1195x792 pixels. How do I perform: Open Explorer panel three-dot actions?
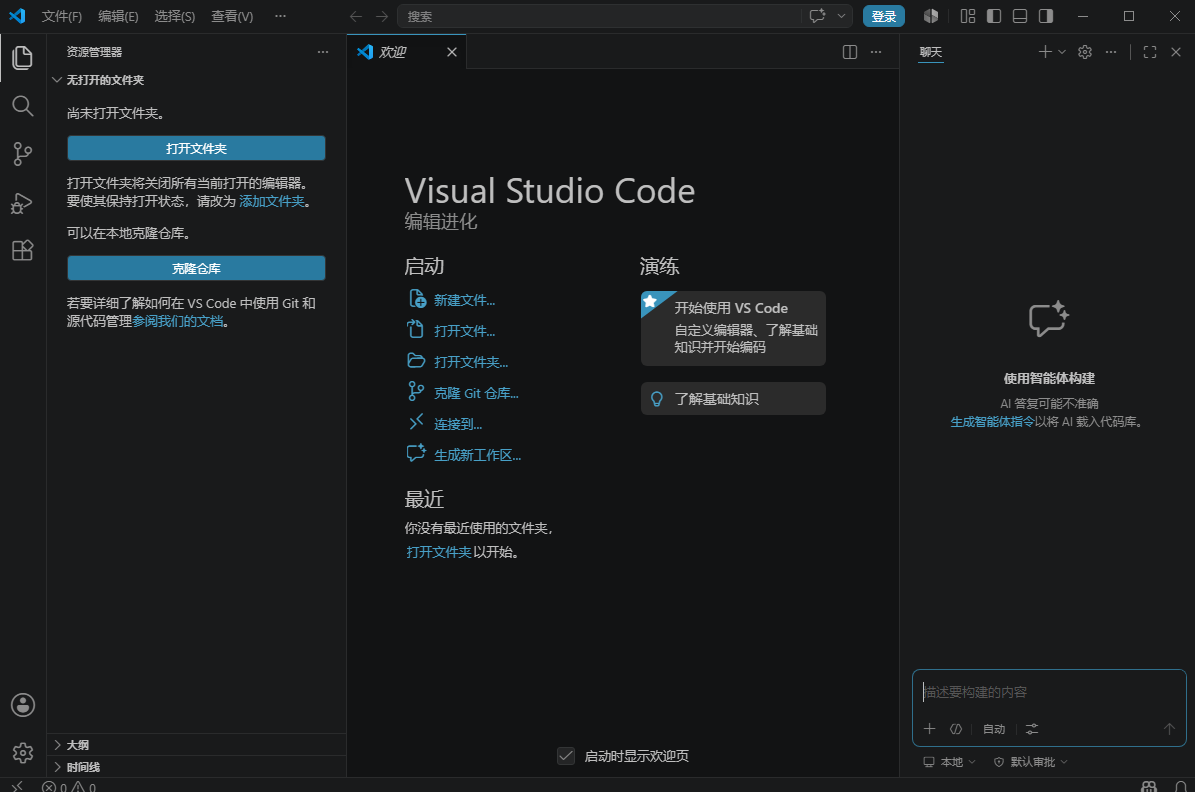coord(323,52)
